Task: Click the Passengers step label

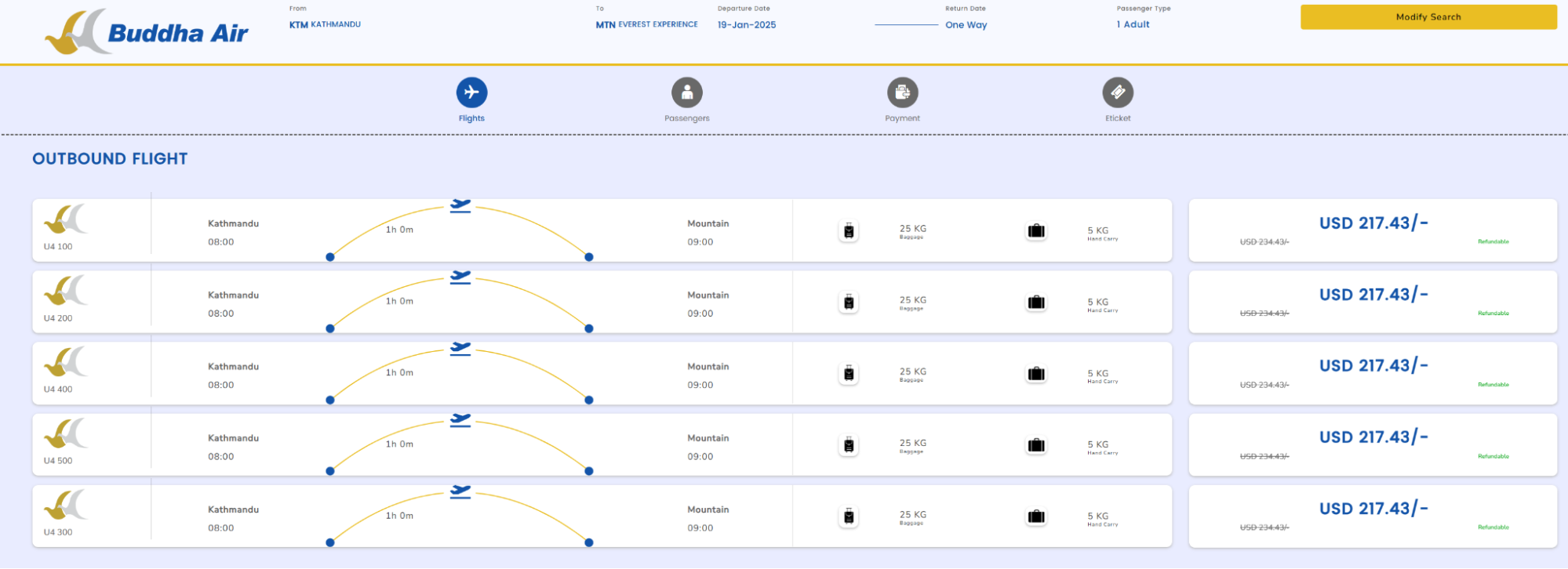Action: [687, 118]
